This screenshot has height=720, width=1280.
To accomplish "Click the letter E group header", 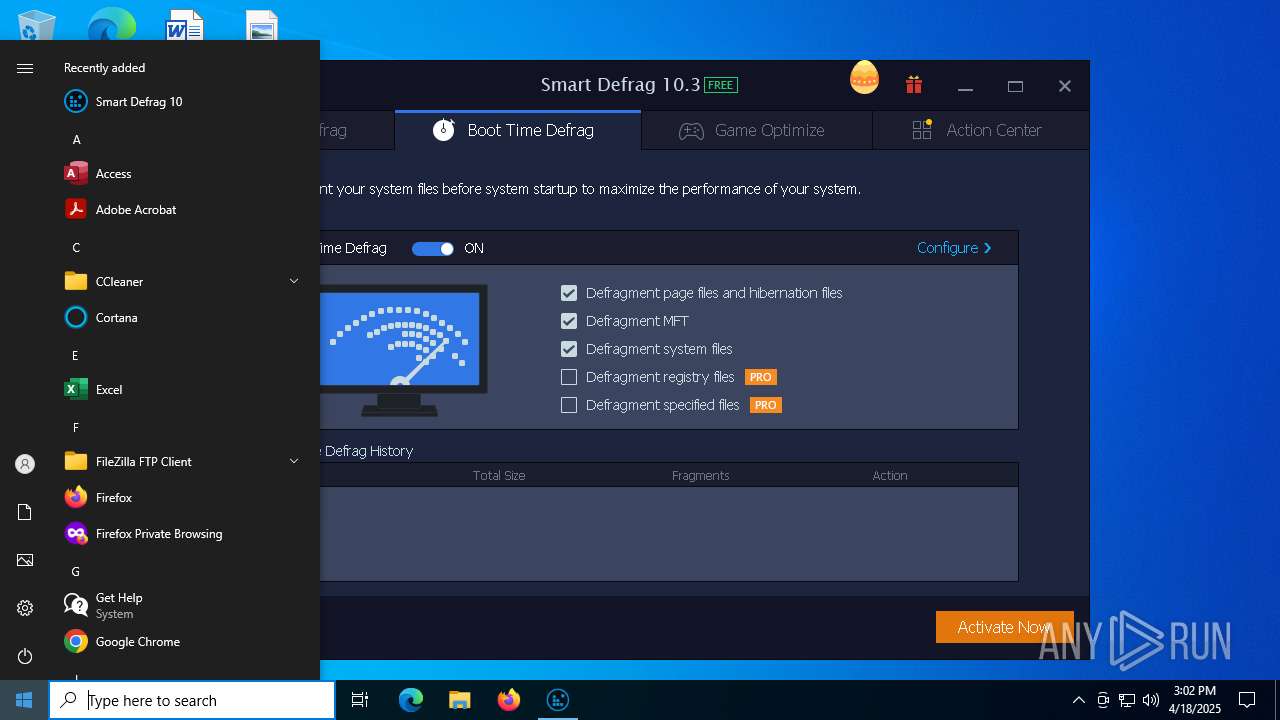I will click(x=75, y=356).
